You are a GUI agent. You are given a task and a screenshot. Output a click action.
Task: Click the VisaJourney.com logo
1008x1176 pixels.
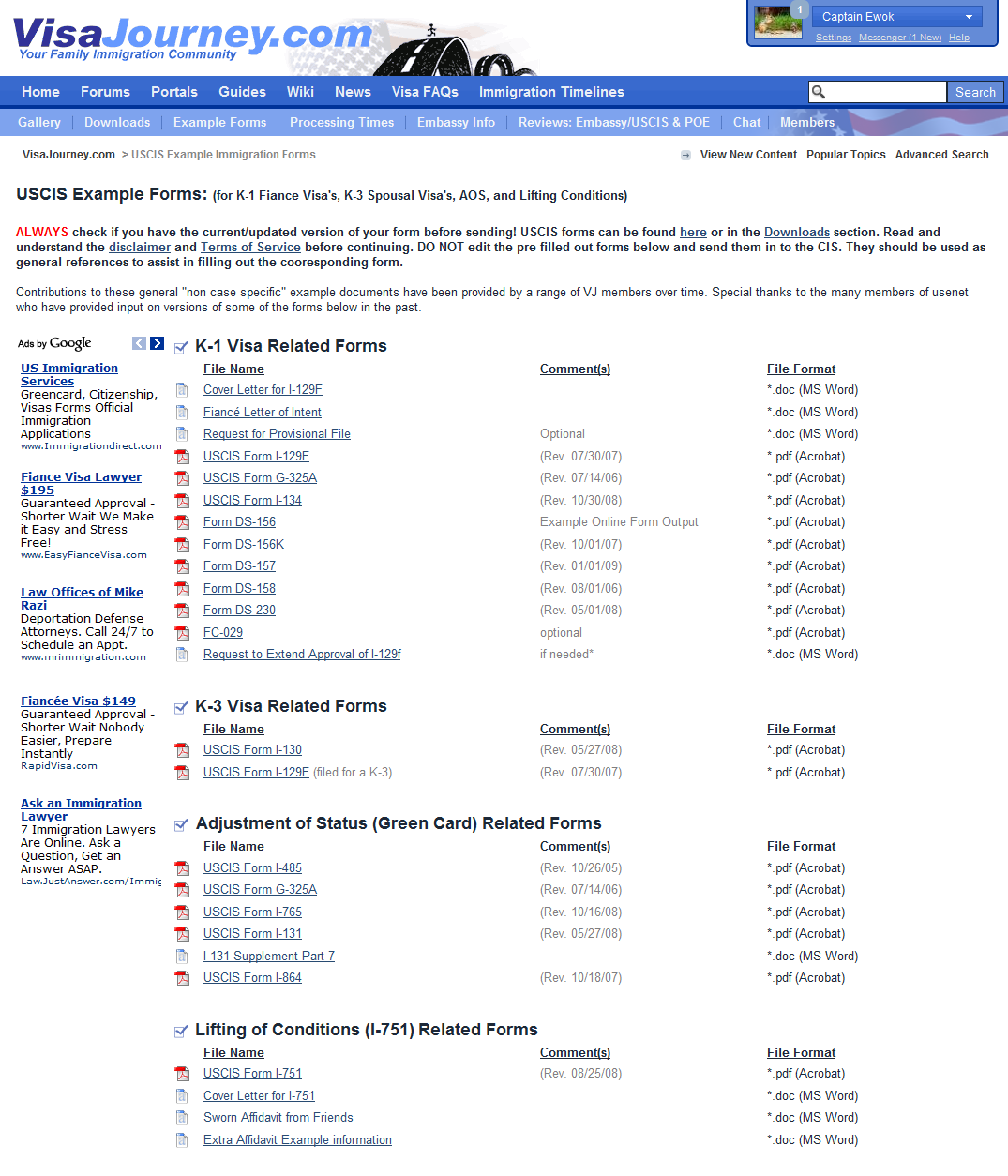[192, 38]
